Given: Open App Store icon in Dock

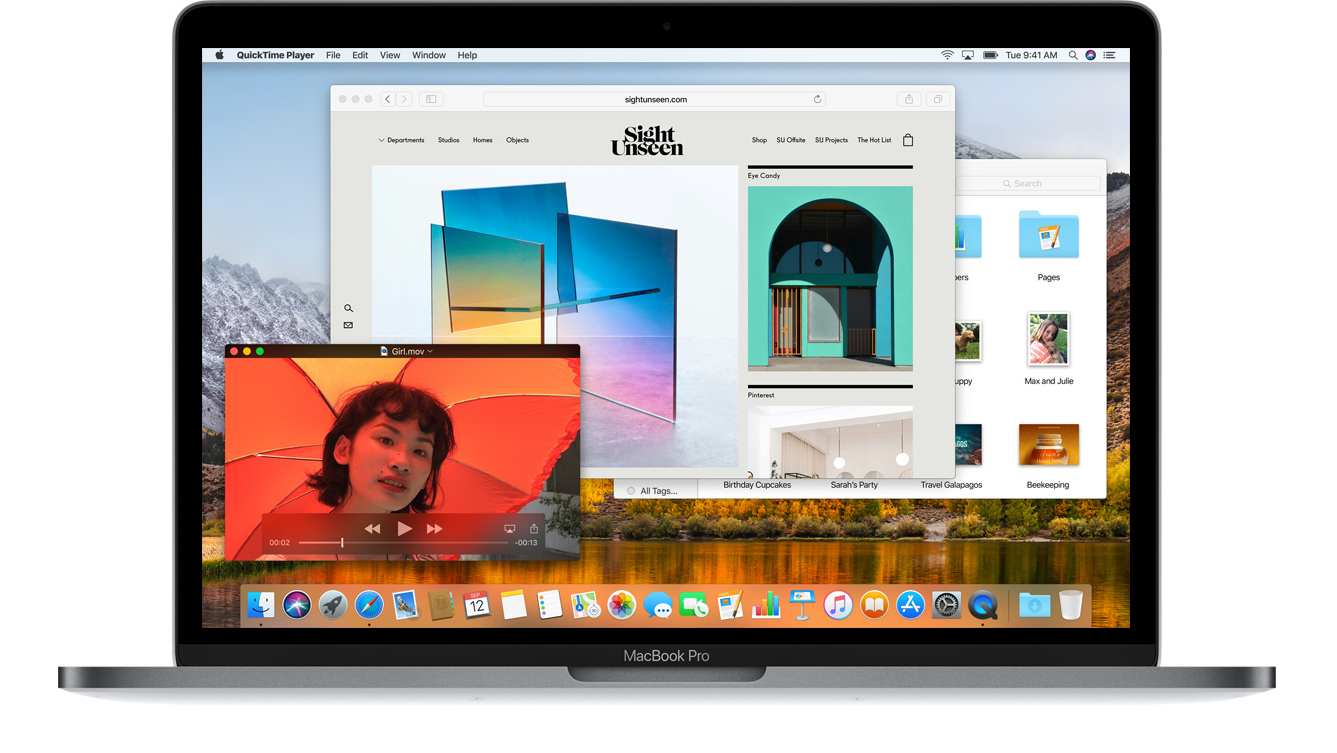Looking at the screenshot, I should pyautogui.click(x=910, y=605).
